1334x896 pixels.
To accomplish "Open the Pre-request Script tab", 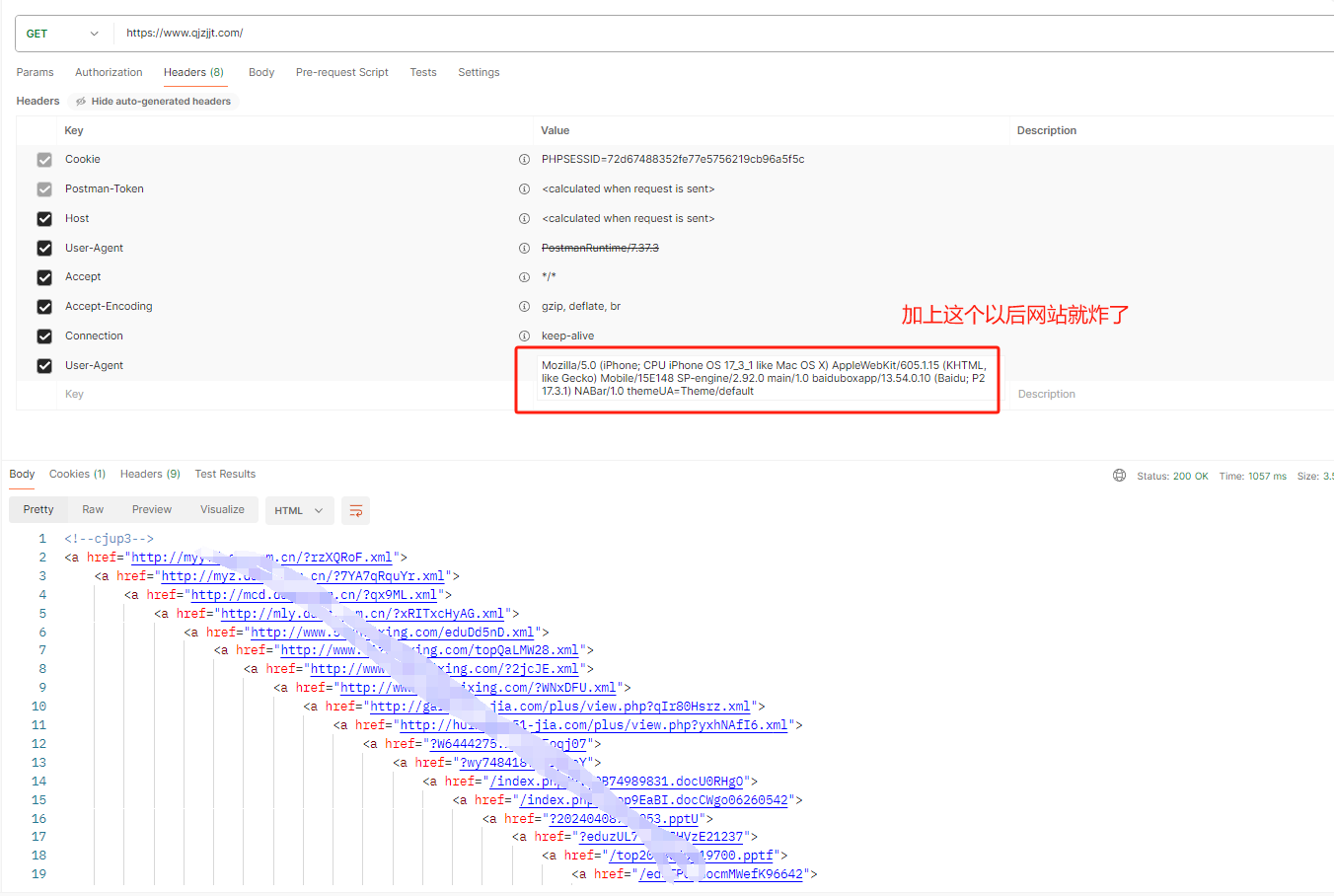I will click(341, 72).
